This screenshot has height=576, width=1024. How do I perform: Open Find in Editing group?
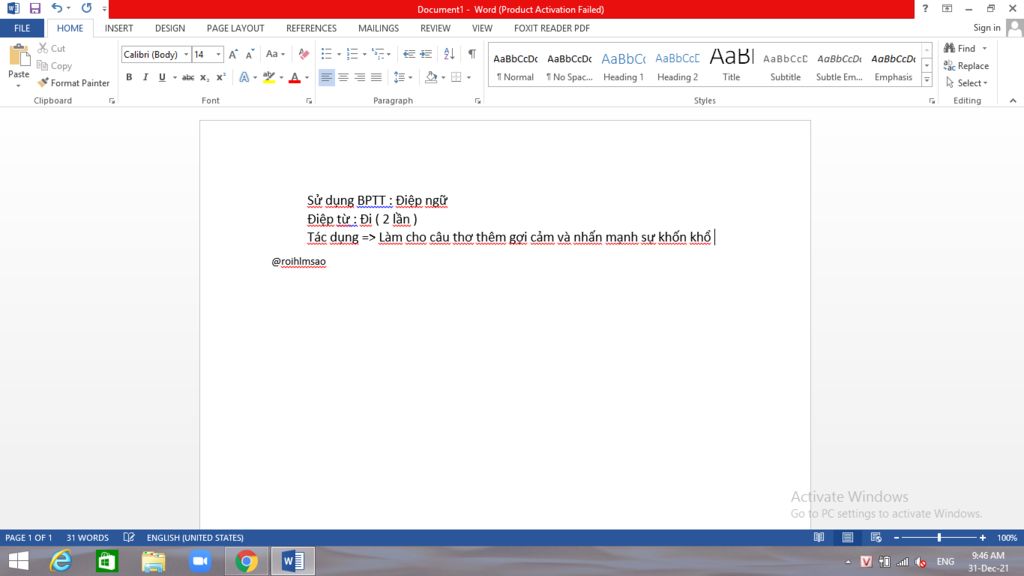[960, 48]
